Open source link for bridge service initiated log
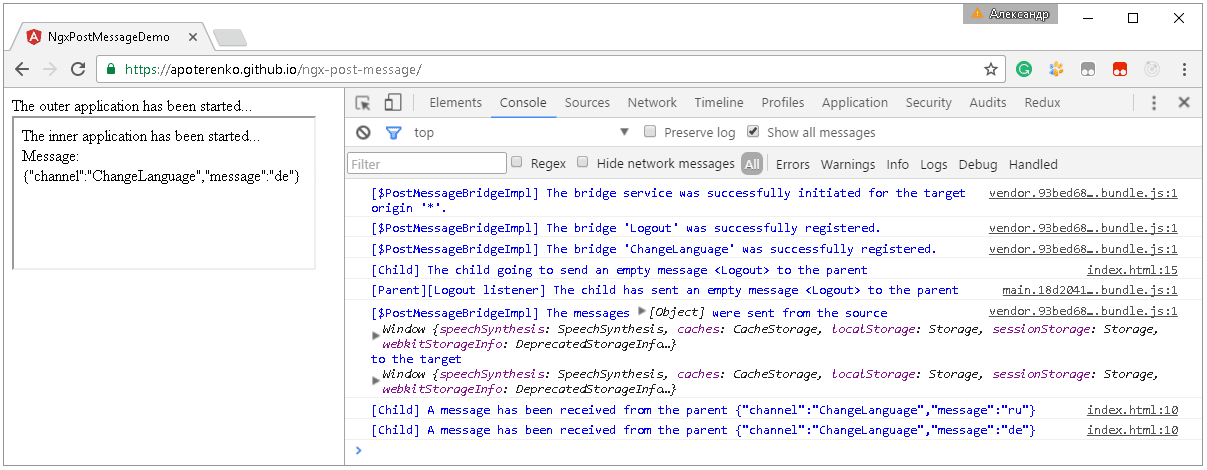Viewport: 1207px width, 470px height. [x=1083, y=194]
